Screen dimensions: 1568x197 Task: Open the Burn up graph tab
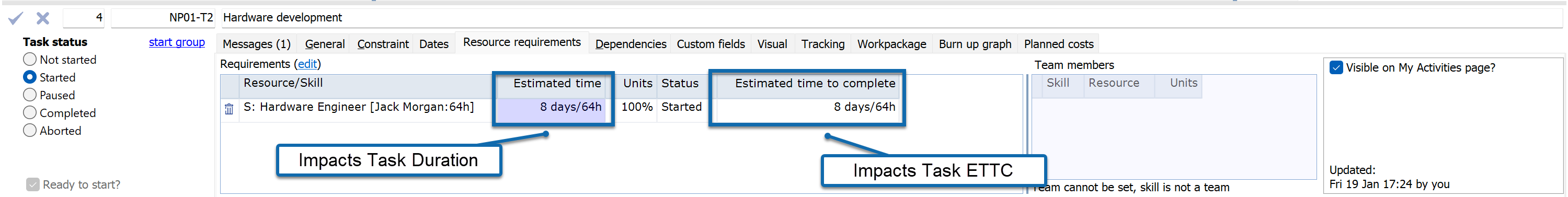(975, 44)
